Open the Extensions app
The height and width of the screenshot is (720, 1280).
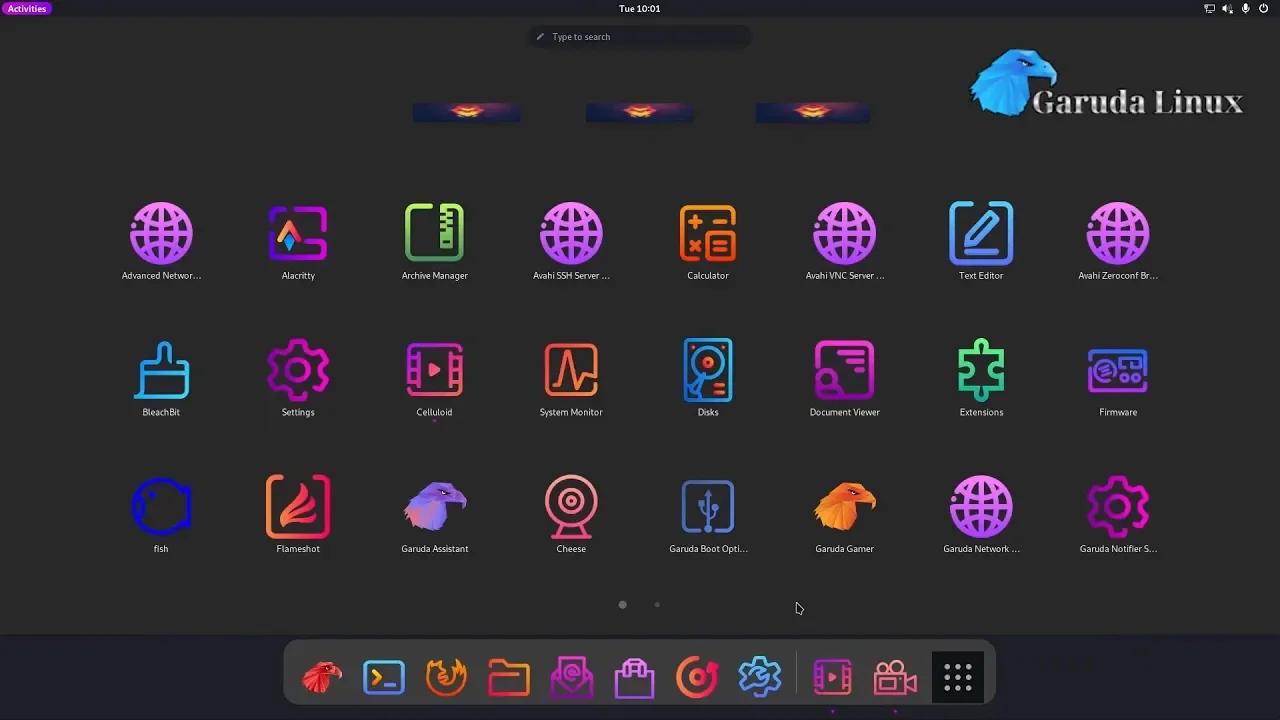tap(981, 371)
